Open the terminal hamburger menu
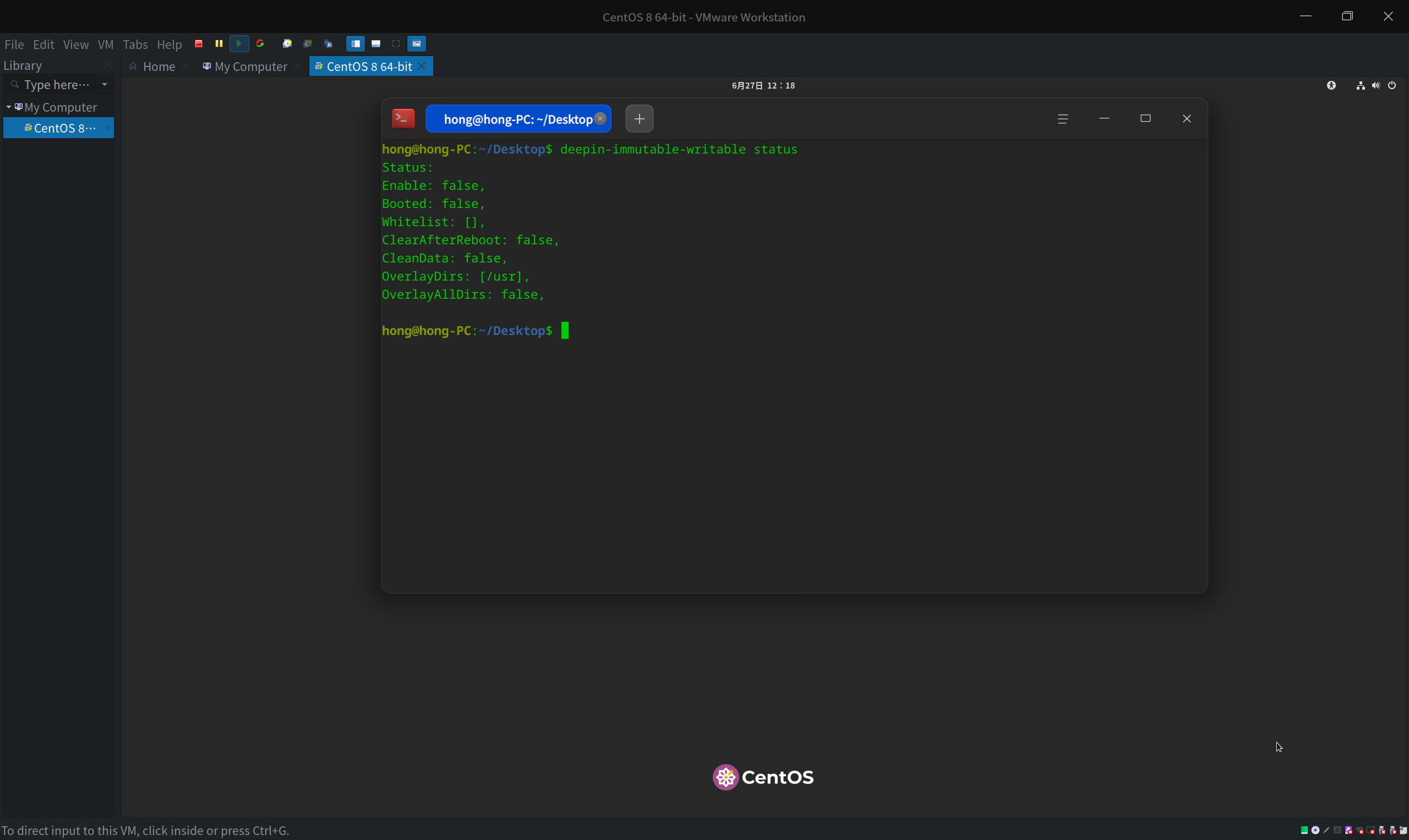Image resolution: width=1409 pixels, height=840 pixels. pos(1062,119)
